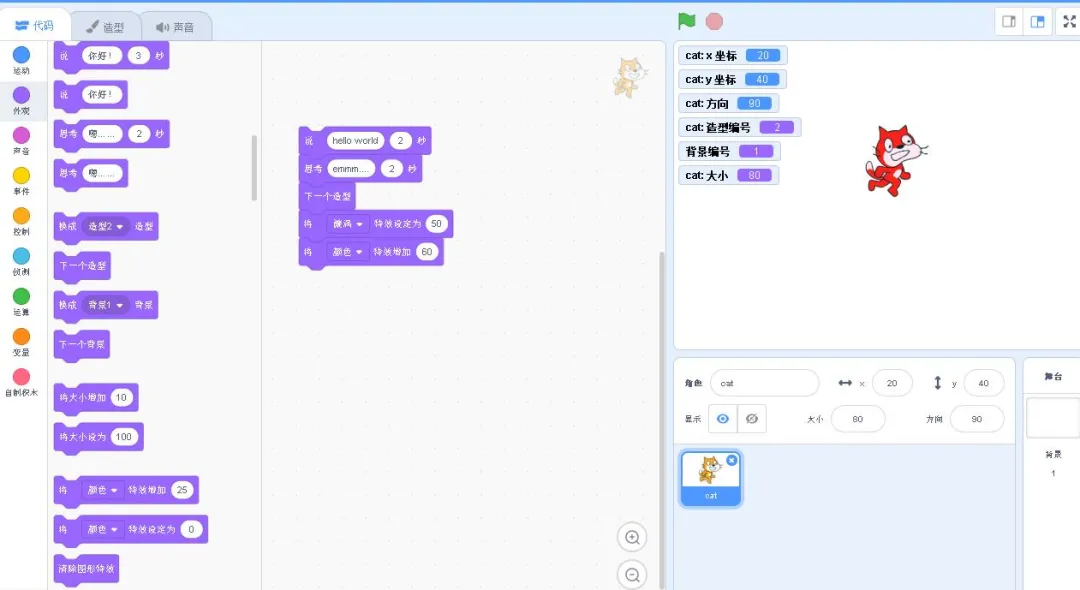The height and width of the screenshot is (590, 1080).
Task: Click the sprite name field containing cat
Action: pos(764,383)
